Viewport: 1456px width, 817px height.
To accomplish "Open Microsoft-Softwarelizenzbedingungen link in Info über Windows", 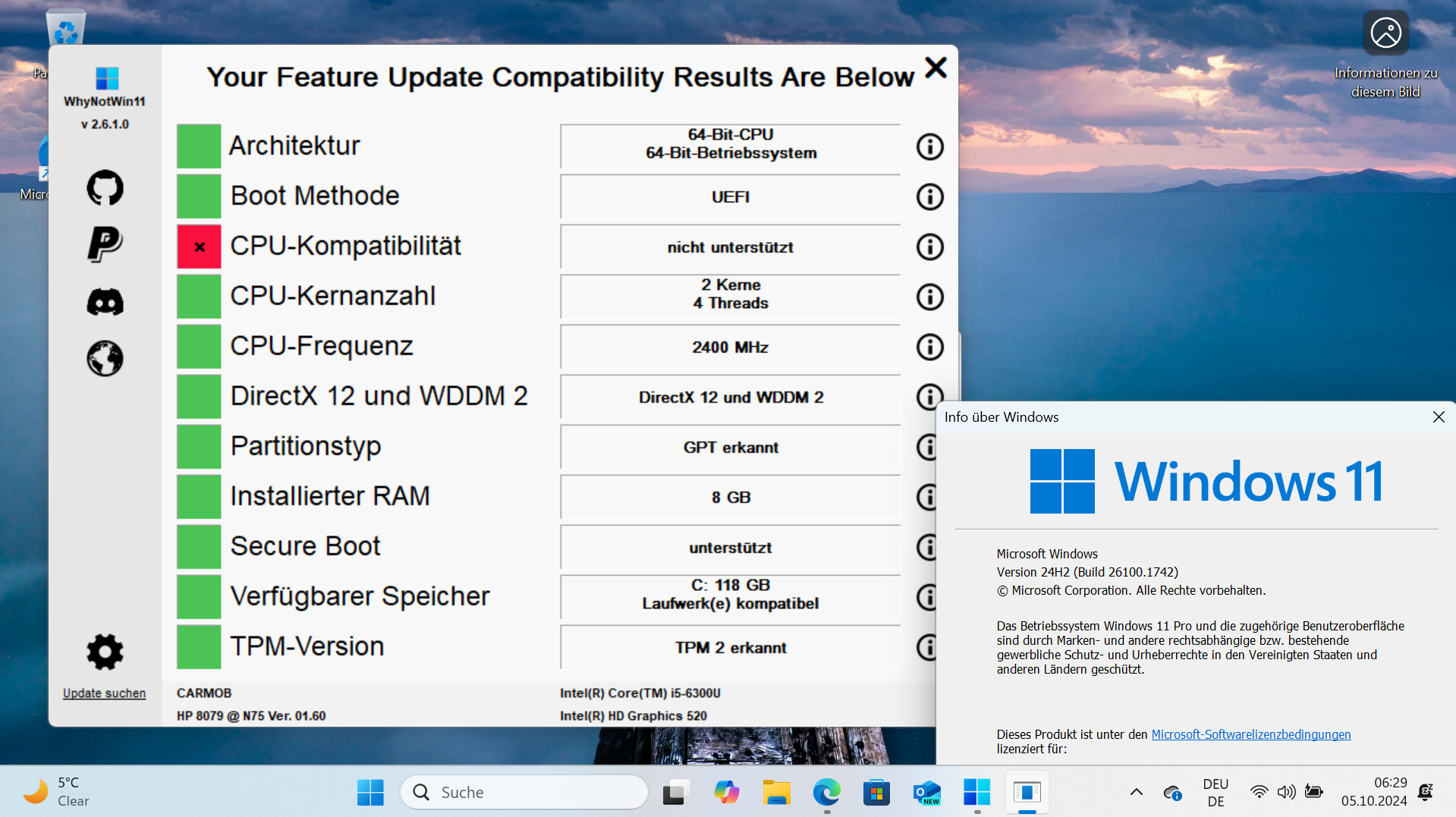I will pos(1251,734).
